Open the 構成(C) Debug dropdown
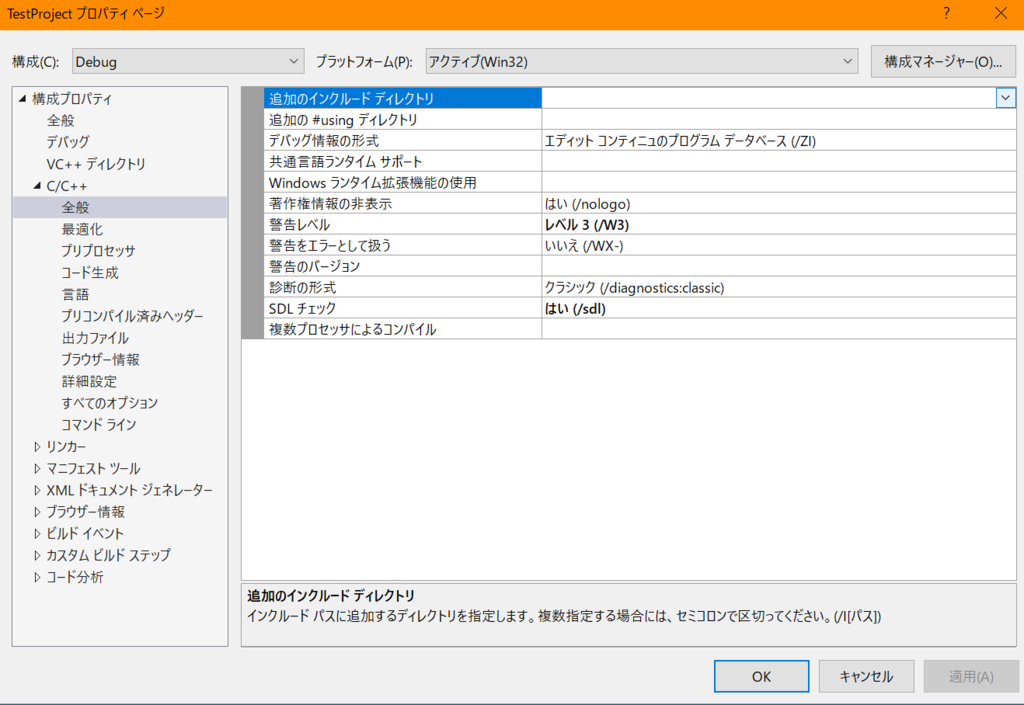Image resolution: width=1024 pixels, height=705 pixels. pos(188,61)
